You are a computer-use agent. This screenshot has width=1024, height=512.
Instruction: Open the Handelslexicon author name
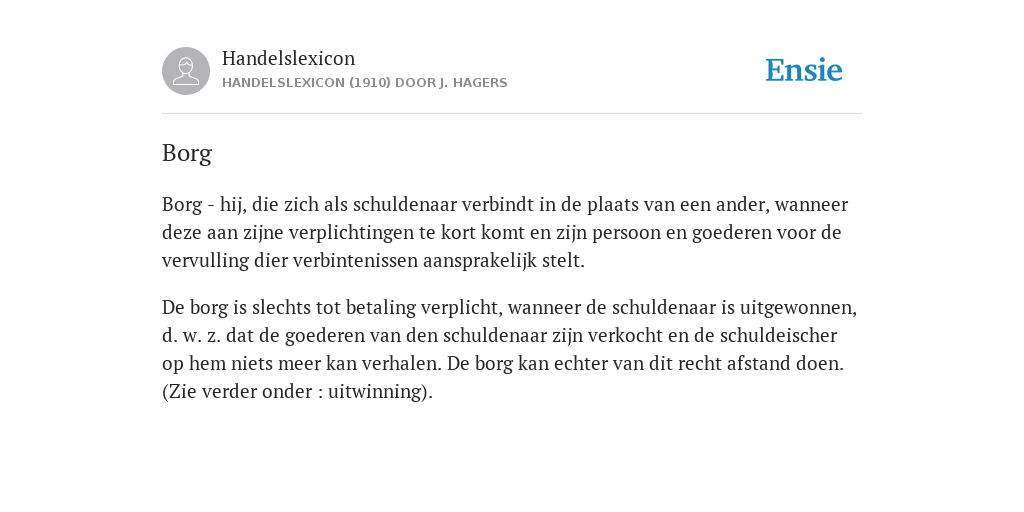point(289,58)
